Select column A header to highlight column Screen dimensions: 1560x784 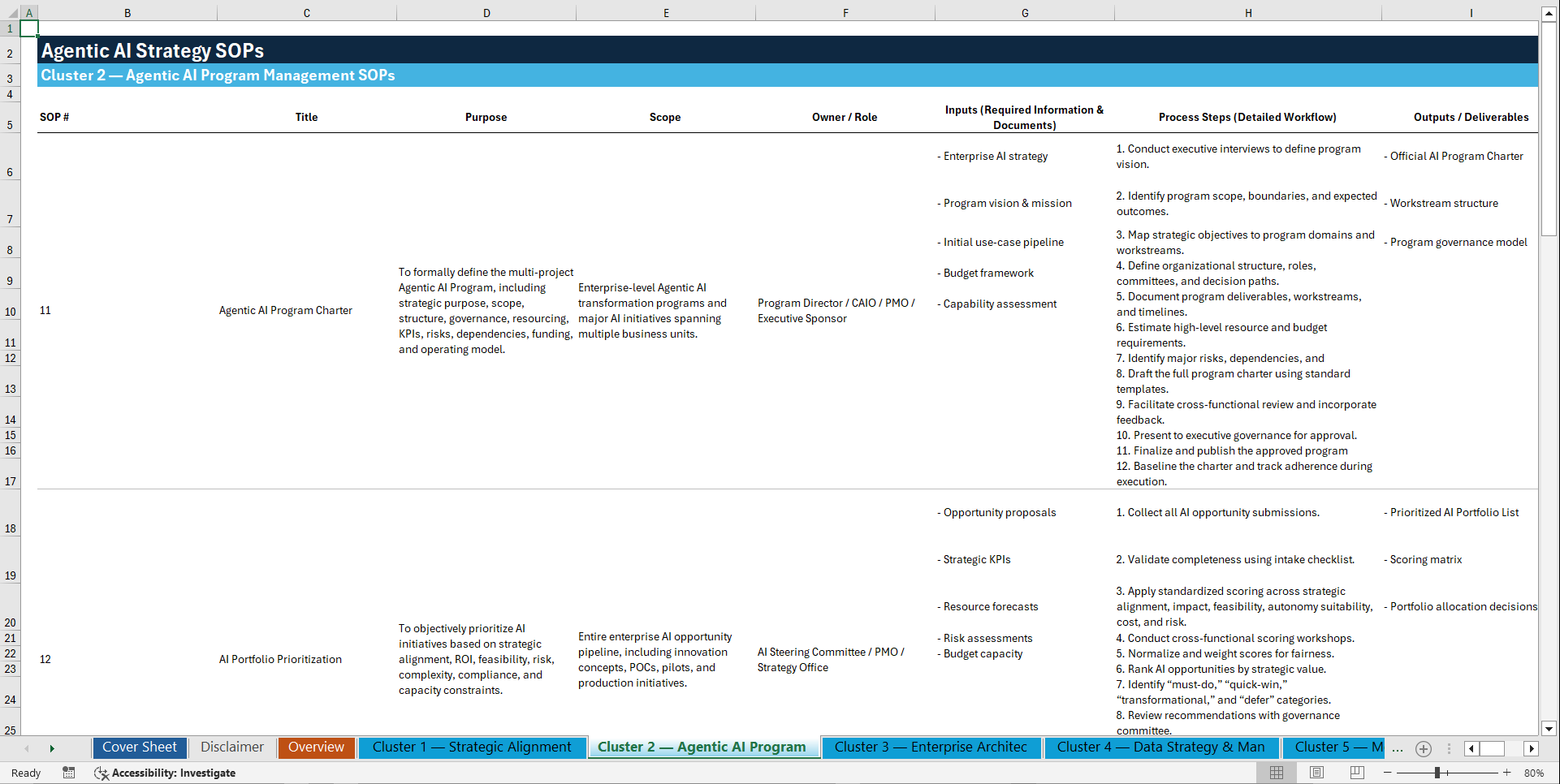tap(29, 12)
